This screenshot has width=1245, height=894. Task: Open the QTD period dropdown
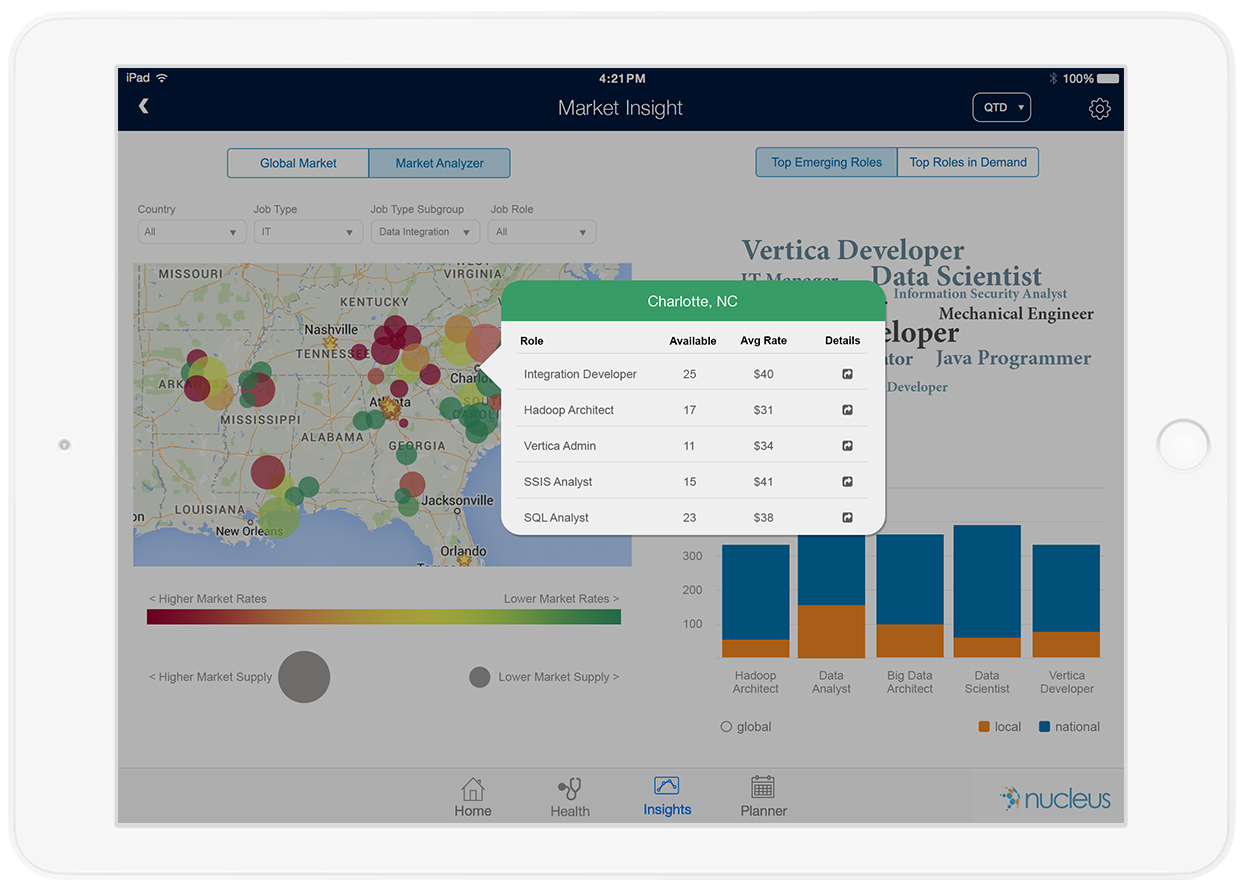[1001, 107]
